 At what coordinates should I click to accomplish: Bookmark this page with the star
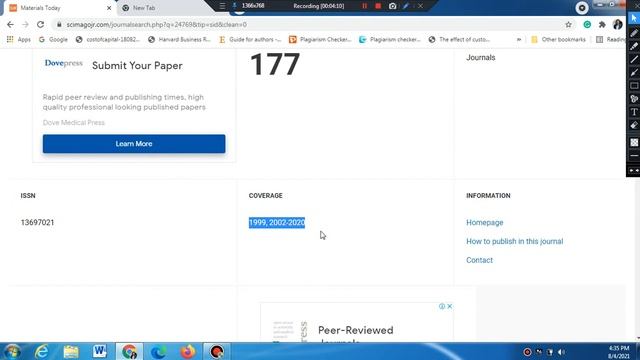click(x=568, y=25)
